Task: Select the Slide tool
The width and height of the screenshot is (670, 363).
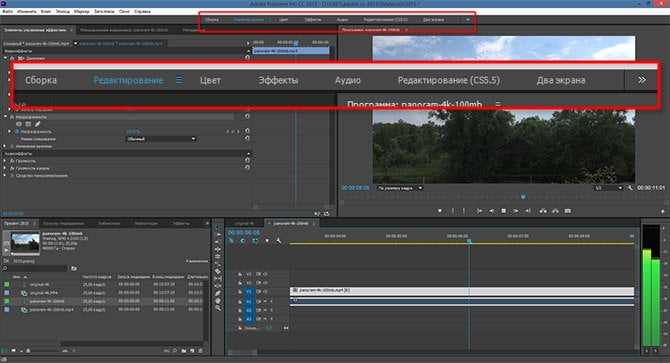Action: (x=217, y=286)
